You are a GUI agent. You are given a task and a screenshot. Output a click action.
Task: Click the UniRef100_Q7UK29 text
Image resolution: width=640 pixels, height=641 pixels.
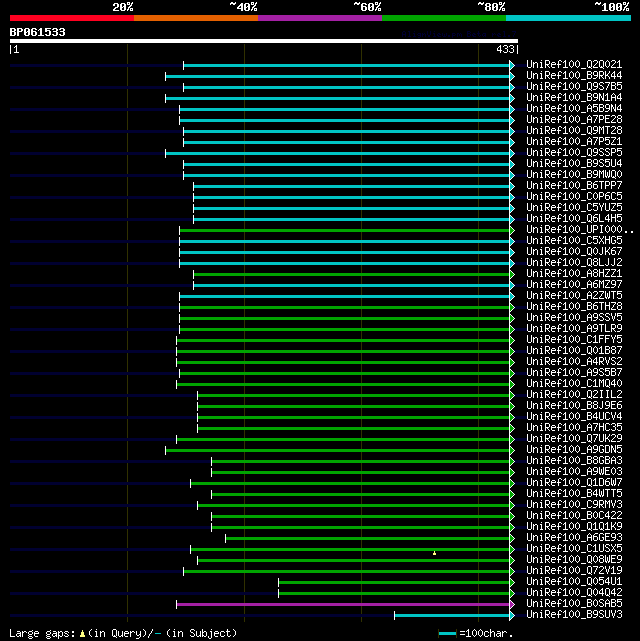click(574, 439)
